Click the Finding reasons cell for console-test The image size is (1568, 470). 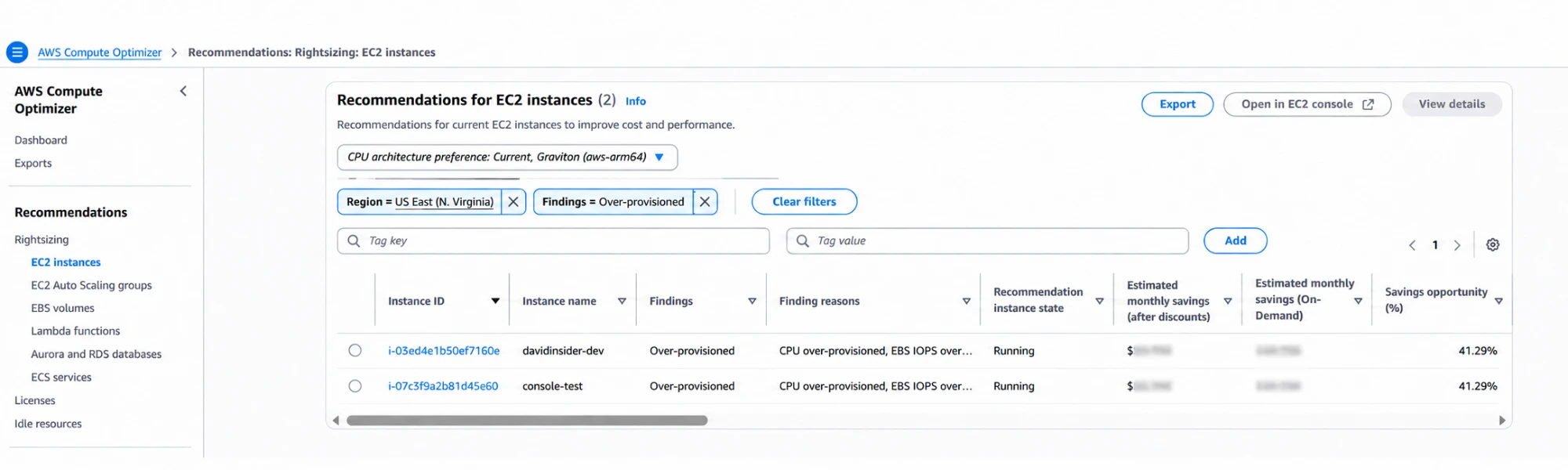pos(876,385)
